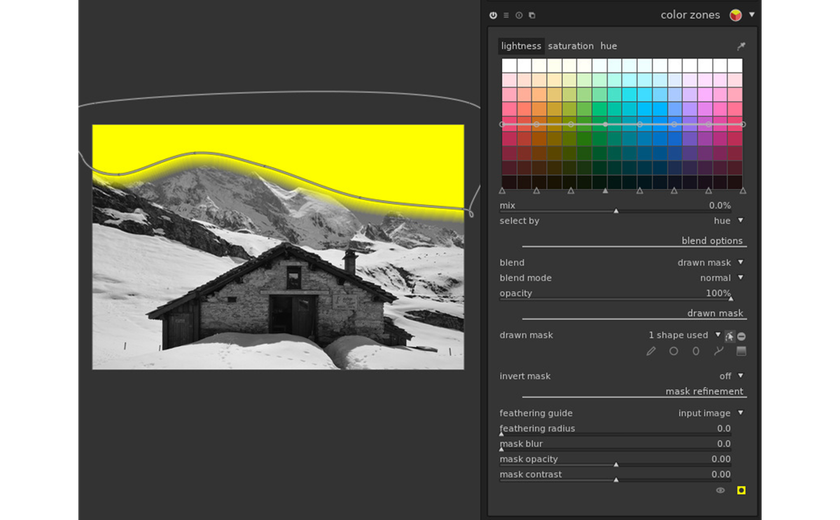Select the gradient mask tool
The image size is (840, 520).
741,351
